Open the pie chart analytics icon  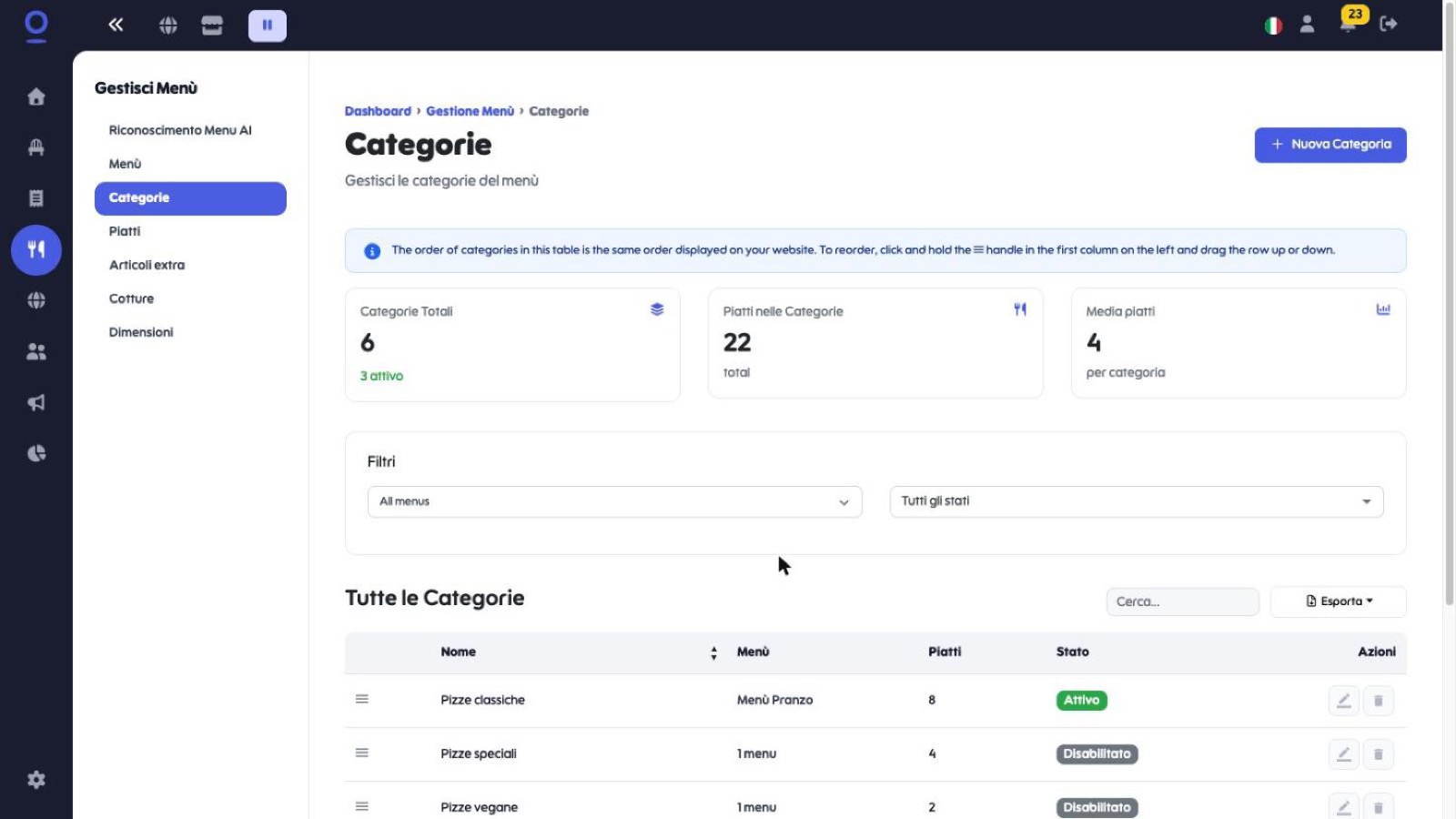[36, 453]
